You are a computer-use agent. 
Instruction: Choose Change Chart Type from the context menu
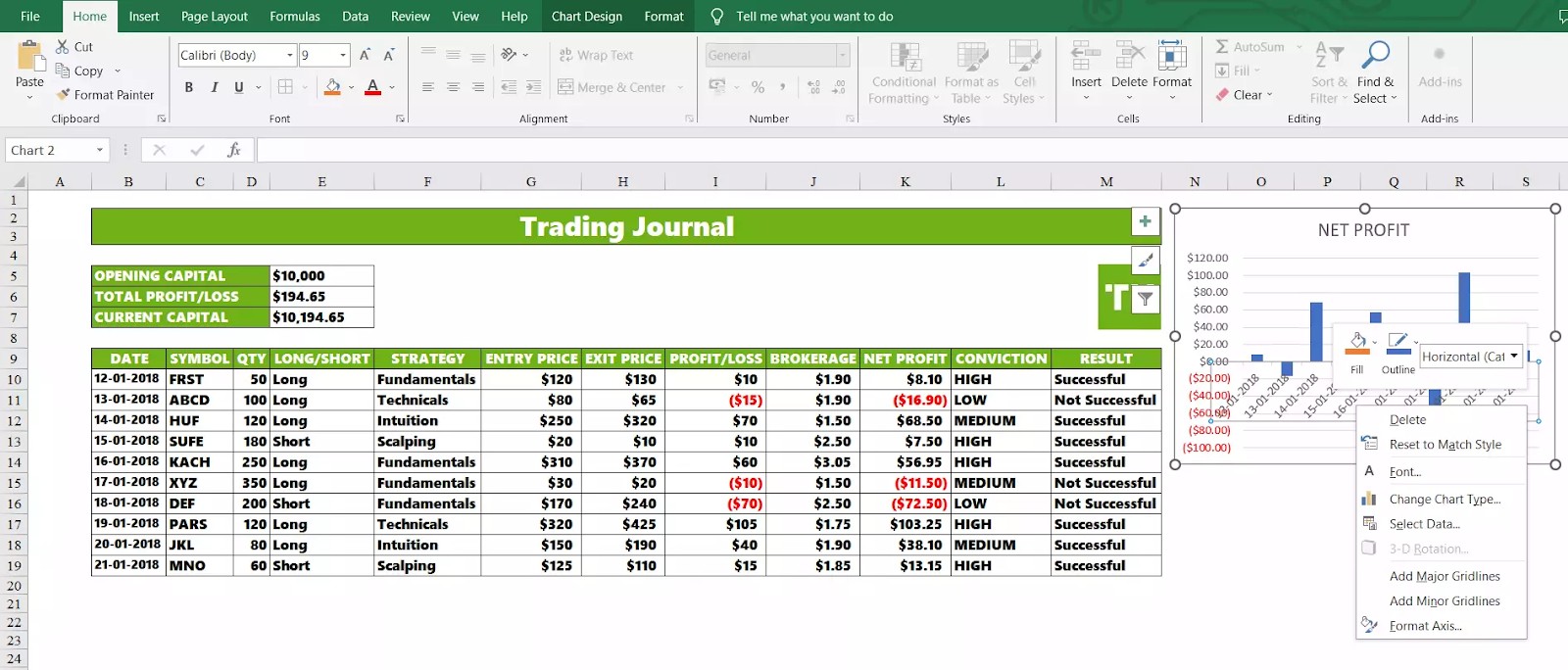click(1442, 499)
